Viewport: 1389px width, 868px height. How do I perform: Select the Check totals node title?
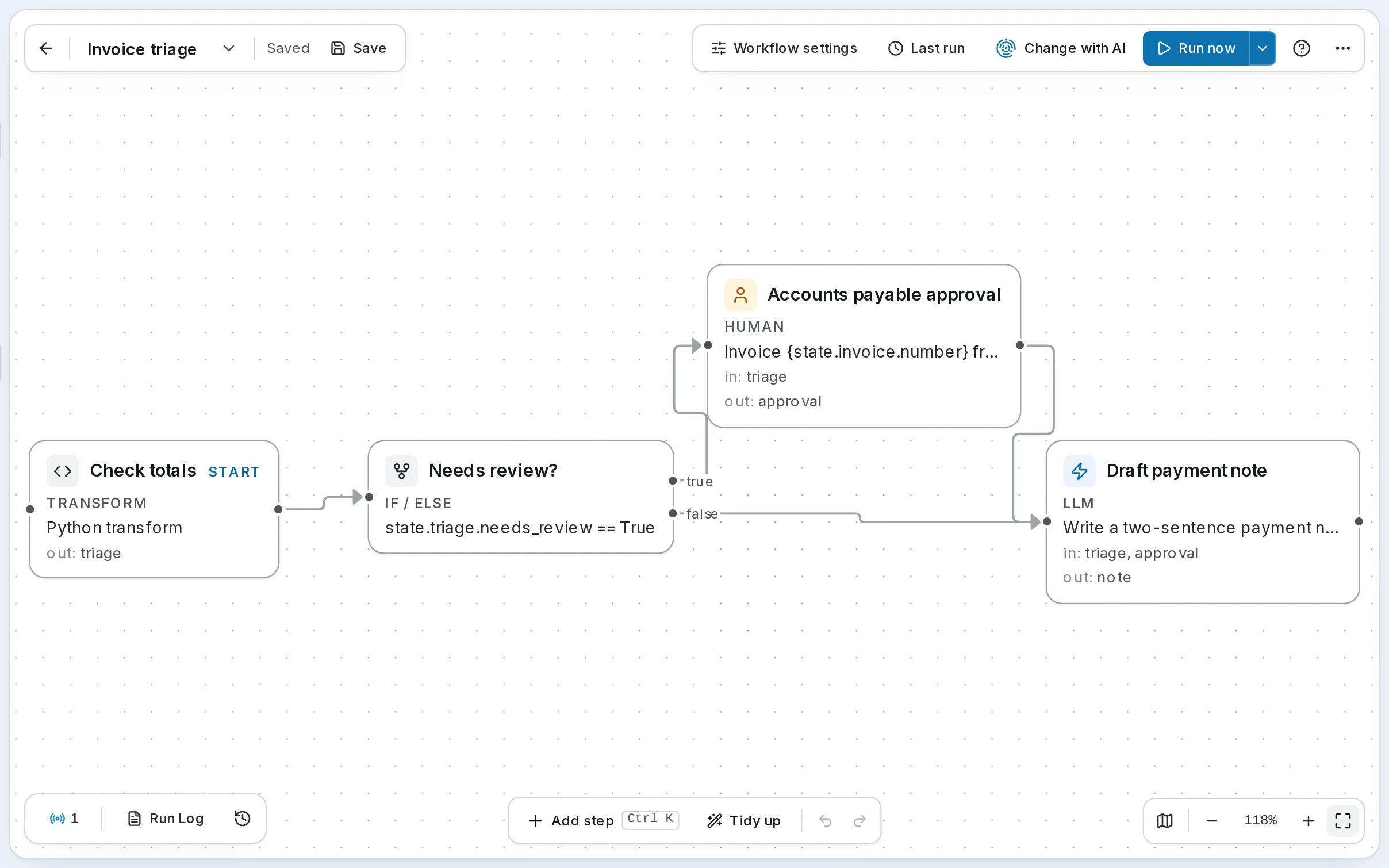143,470
